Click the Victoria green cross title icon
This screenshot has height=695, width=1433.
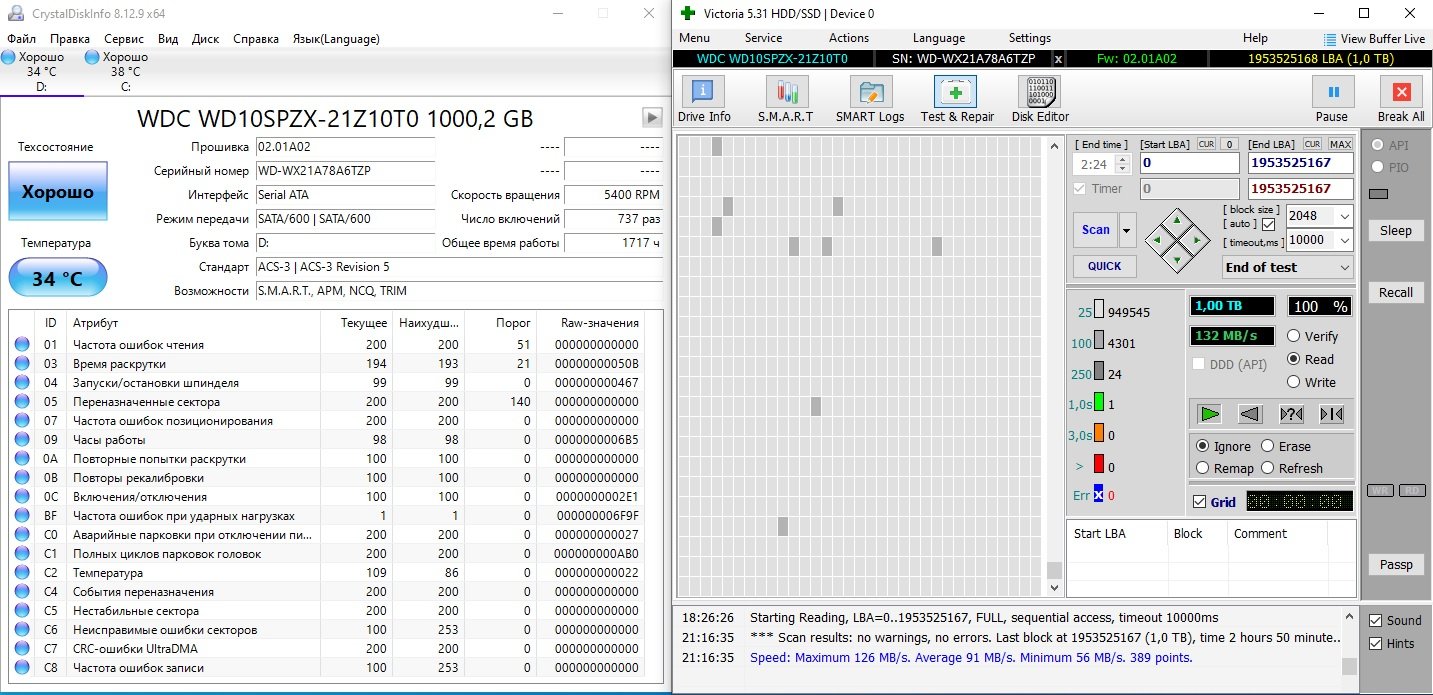687,13
